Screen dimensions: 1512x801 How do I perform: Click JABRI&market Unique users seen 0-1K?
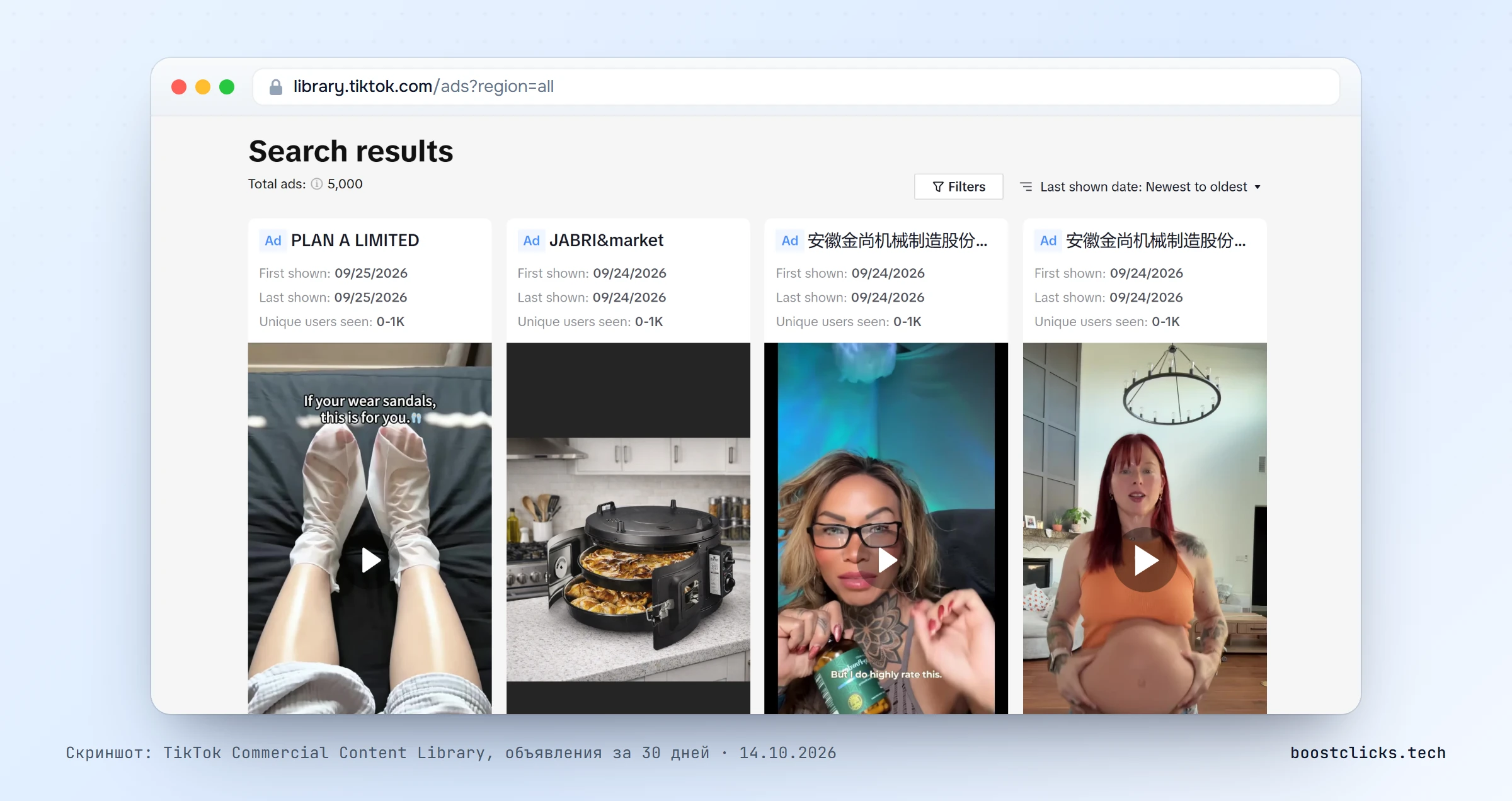click(x=590, y=322)
